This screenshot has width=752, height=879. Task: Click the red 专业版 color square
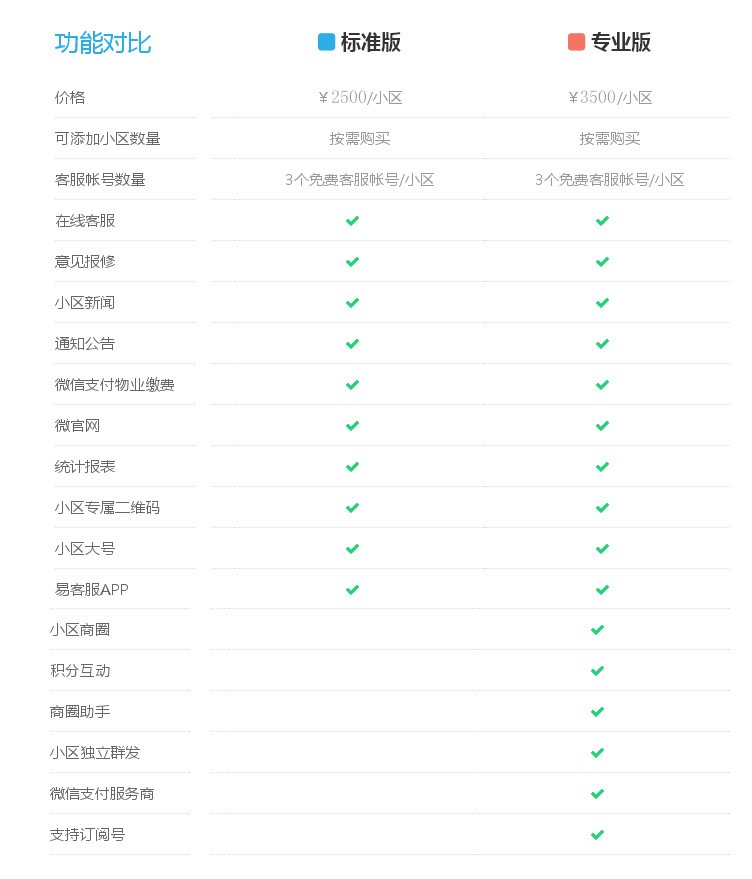[576, 42]
